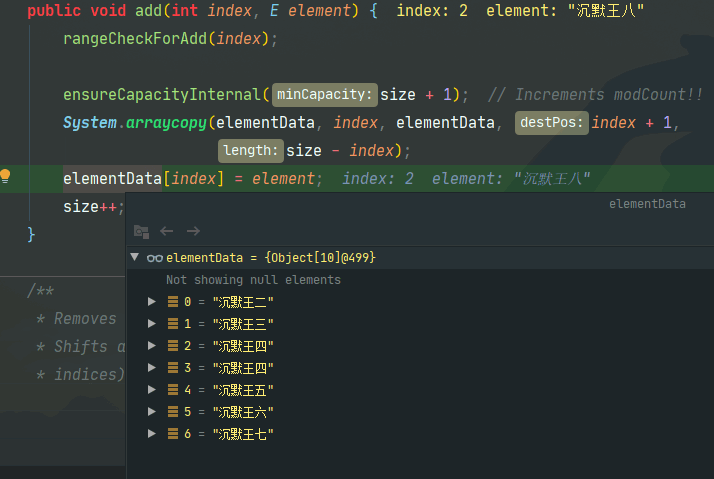Select the value "沉默王七" at index 6
714x479 pixels.
point(243,434)
